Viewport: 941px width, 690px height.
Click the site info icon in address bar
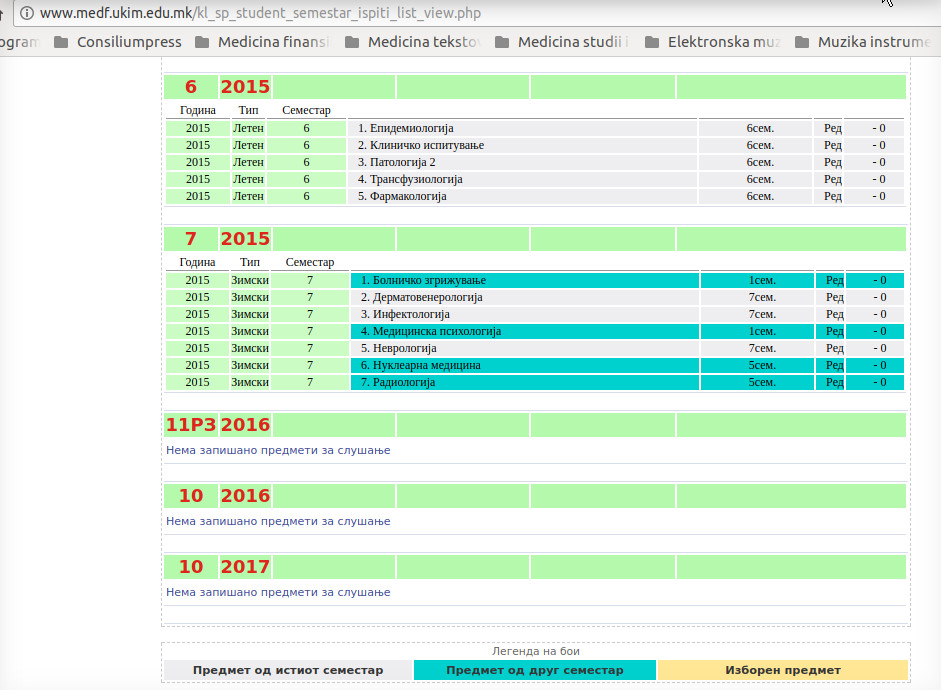coord(27,13)
